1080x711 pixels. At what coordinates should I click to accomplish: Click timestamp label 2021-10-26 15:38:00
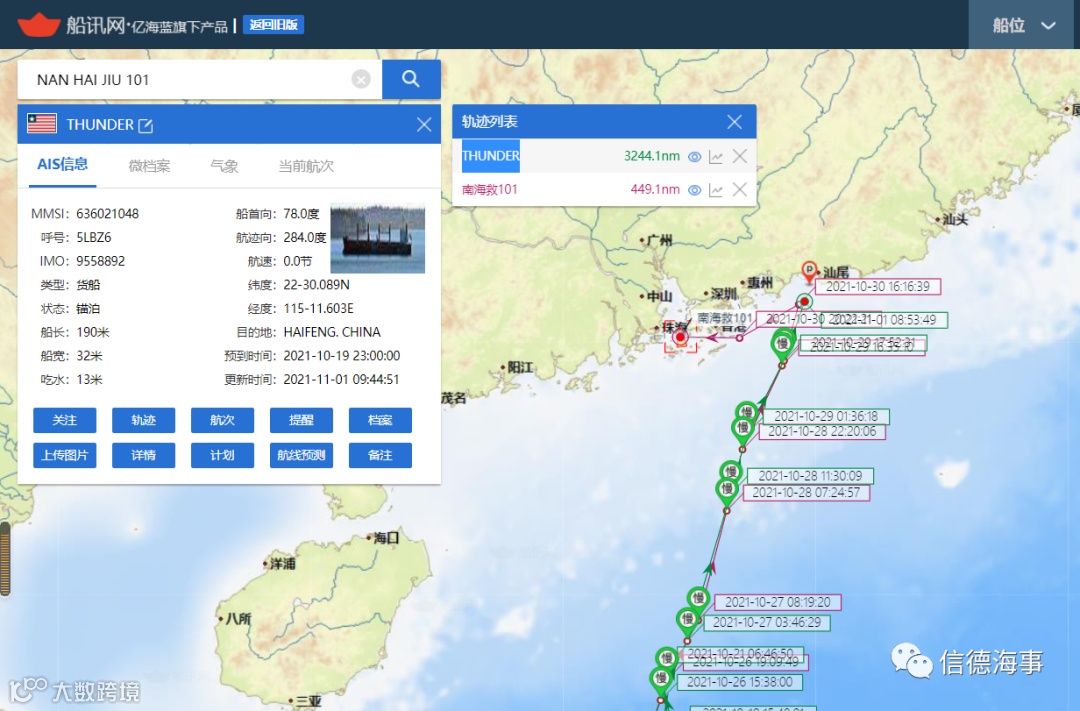(x=740, y=682)
